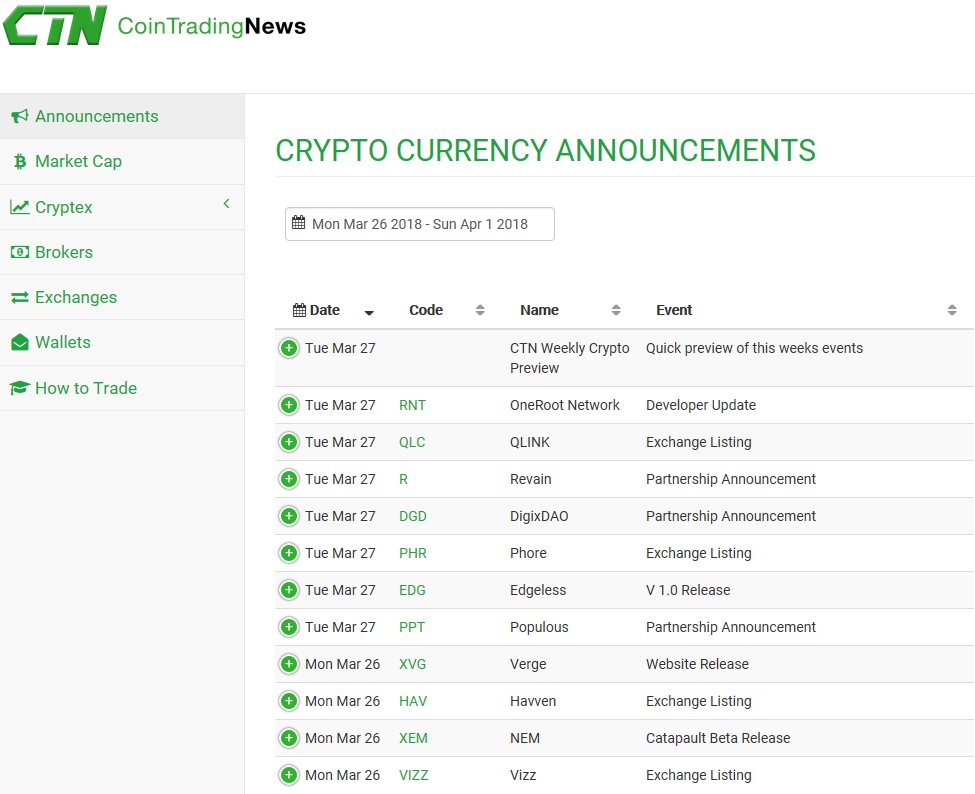Open the How to Trade menu item

pos(122,388)
